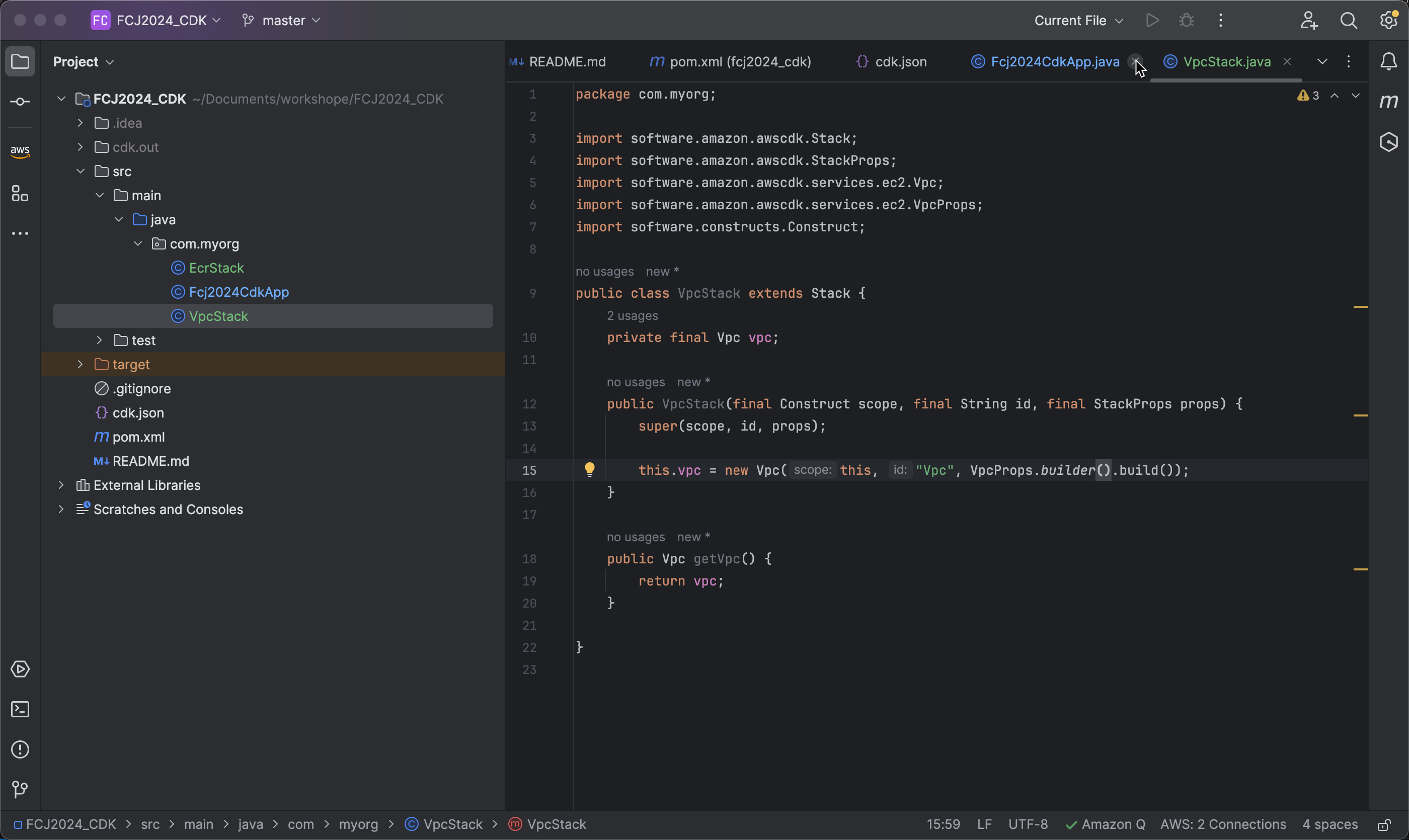Switch to the README.md tab
This screenshot has height=840, width=1409.
pos(558,61)
